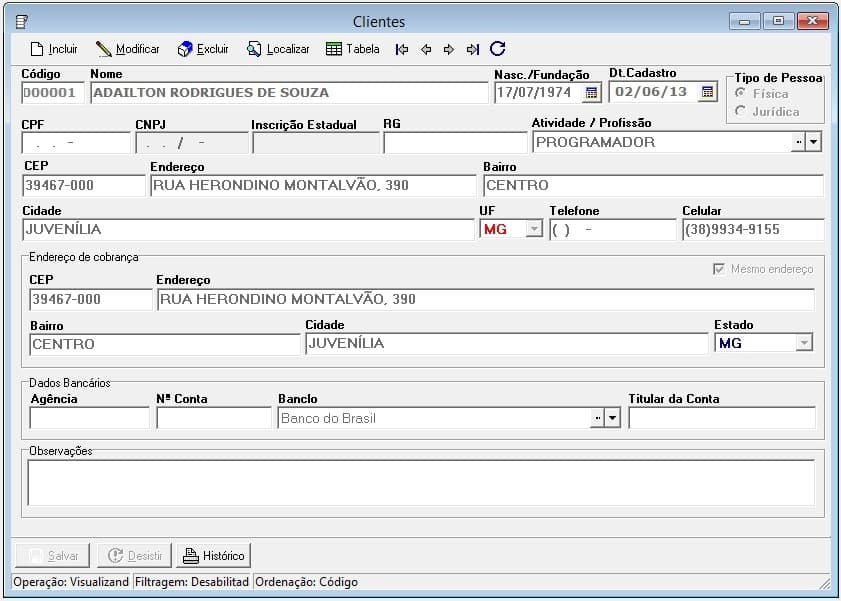
Task: Expand the Atividade / Profissão dropdown arrow
Action: point(814,142)
